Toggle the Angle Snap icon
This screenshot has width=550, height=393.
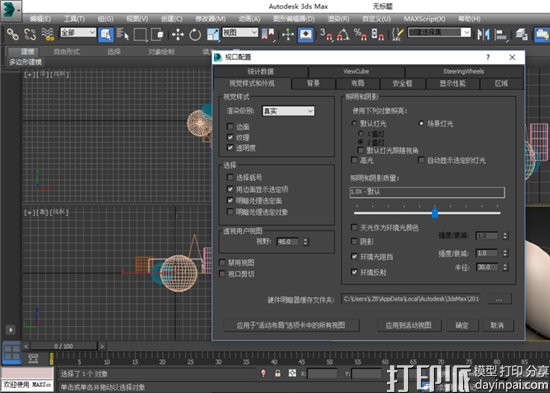point(343,34)
